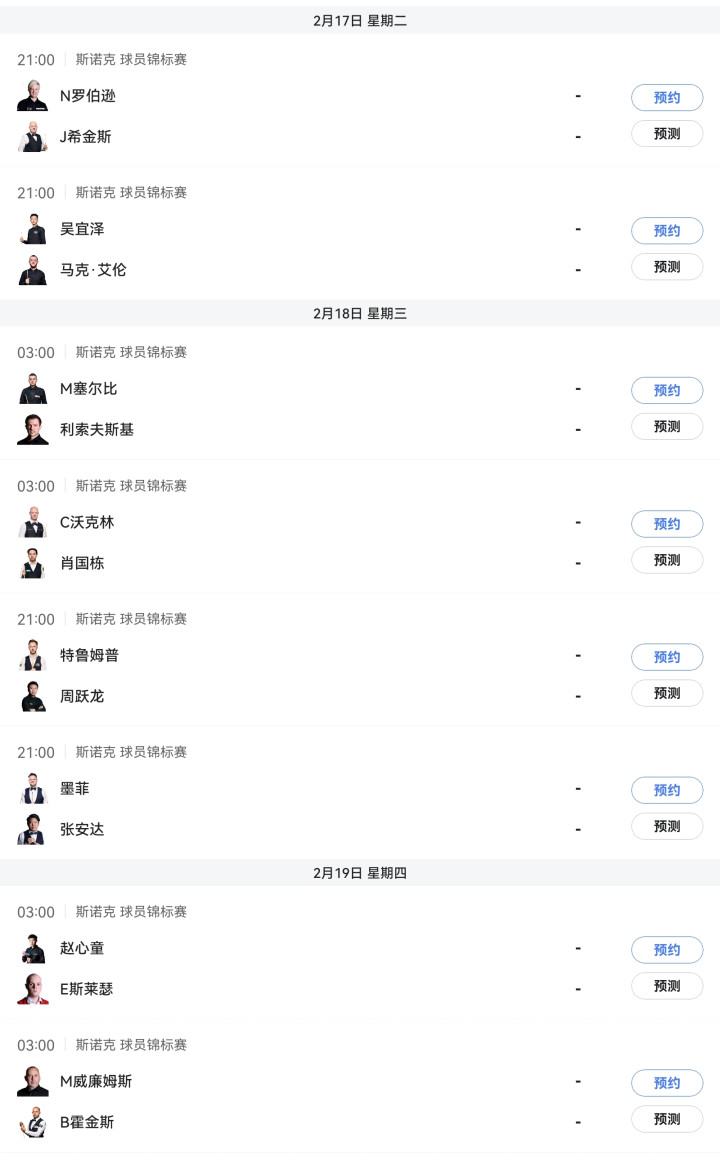Click the 2月18日 星期三 date header

(x=360, y=313)
